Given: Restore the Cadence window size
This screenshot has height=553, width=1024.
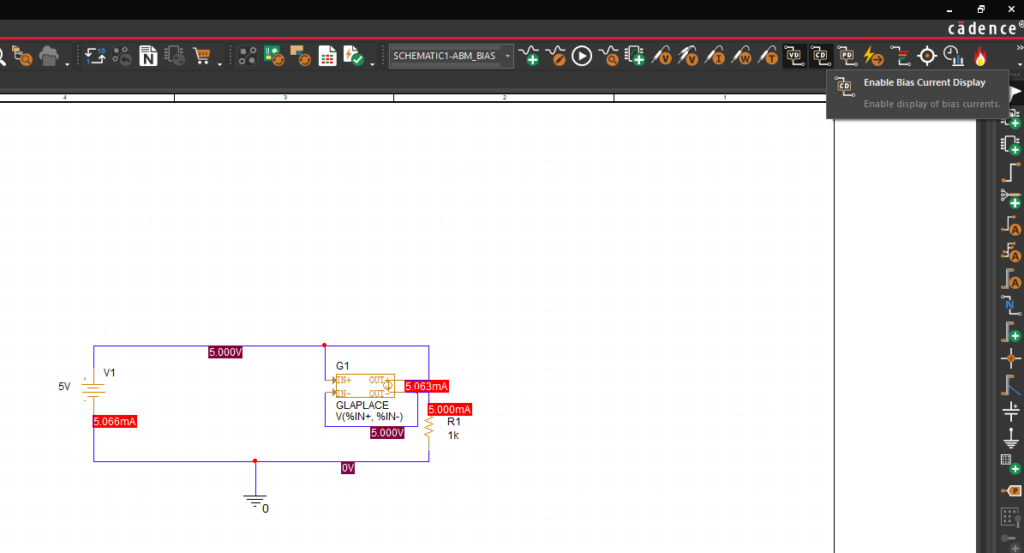Looking at the screenshot, I should [980, 9].
